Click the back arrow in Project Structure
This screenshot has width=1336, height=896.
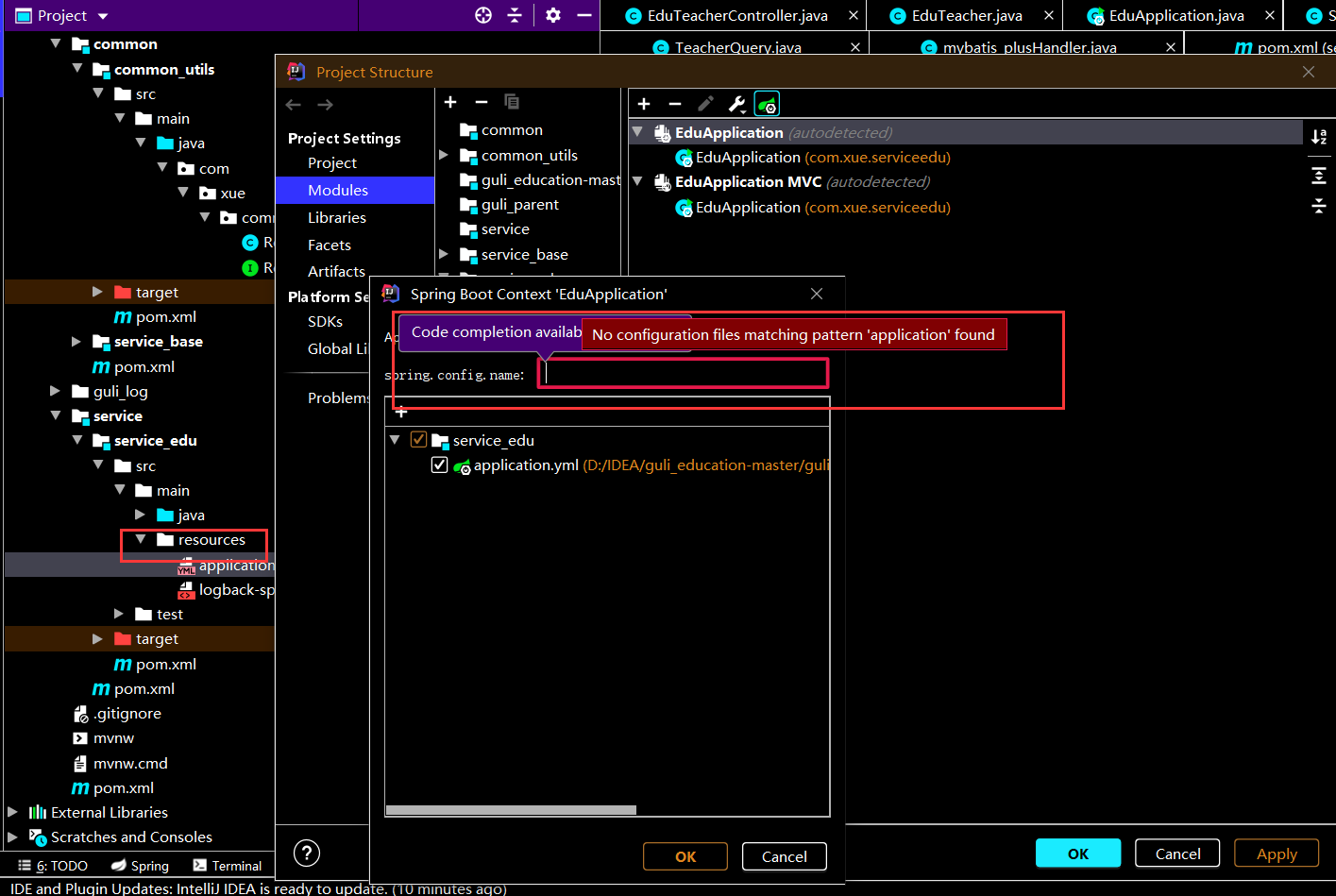pos(294,105)
